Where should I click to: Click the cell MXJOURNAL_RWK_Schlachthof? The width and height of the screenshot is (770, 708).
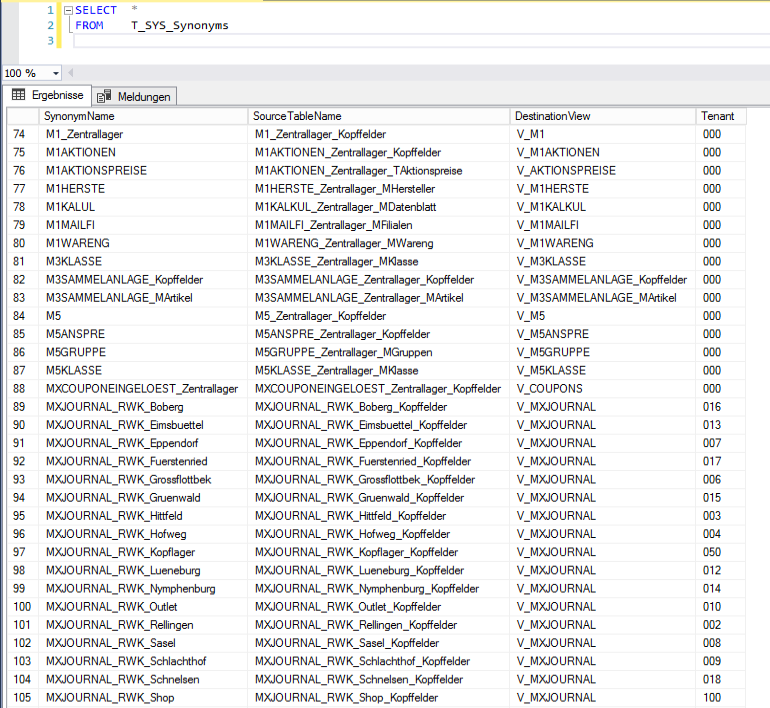coord(143,661)
